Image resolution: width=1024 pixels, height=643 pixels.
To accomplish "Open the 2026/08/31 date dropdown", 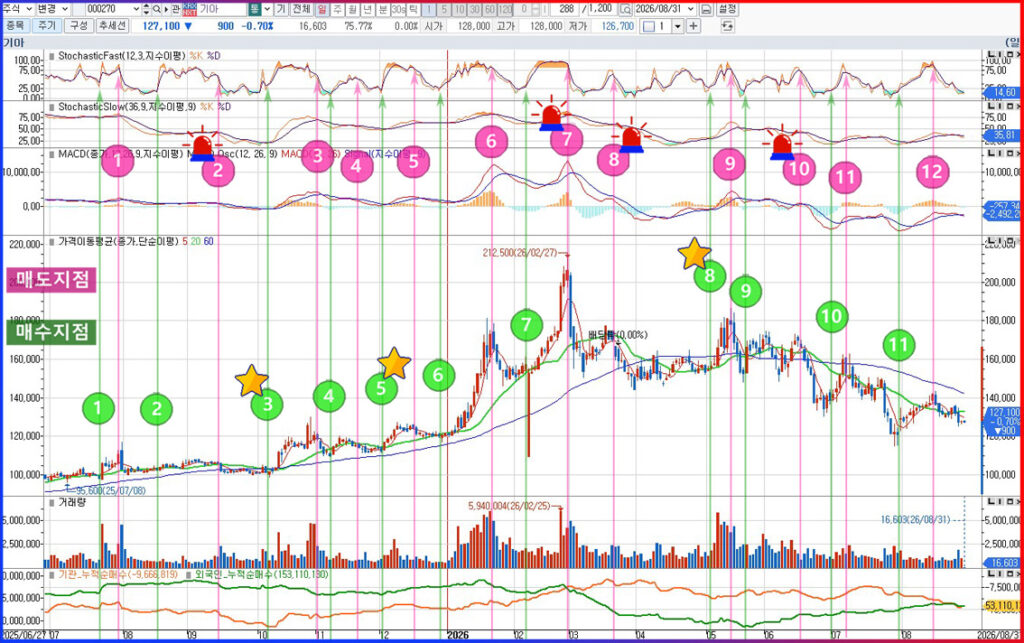I will [691, 9].
